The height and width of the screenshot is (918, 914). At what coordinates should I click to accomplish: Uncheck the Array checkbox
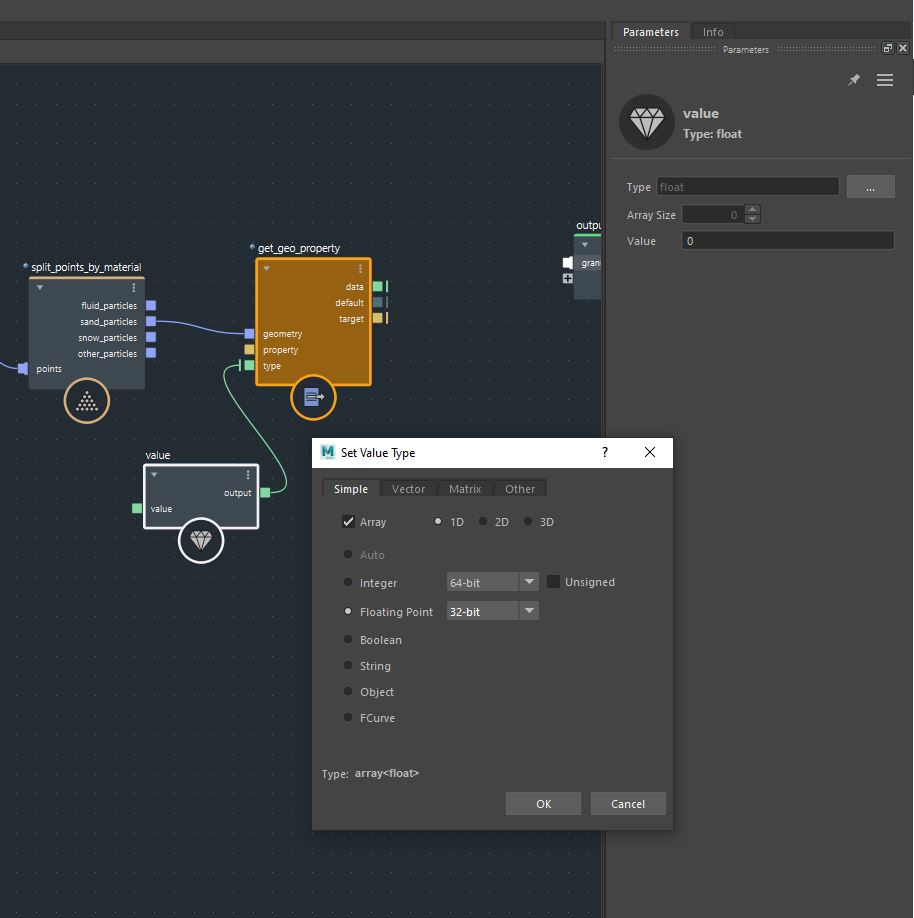click(349, 521)
